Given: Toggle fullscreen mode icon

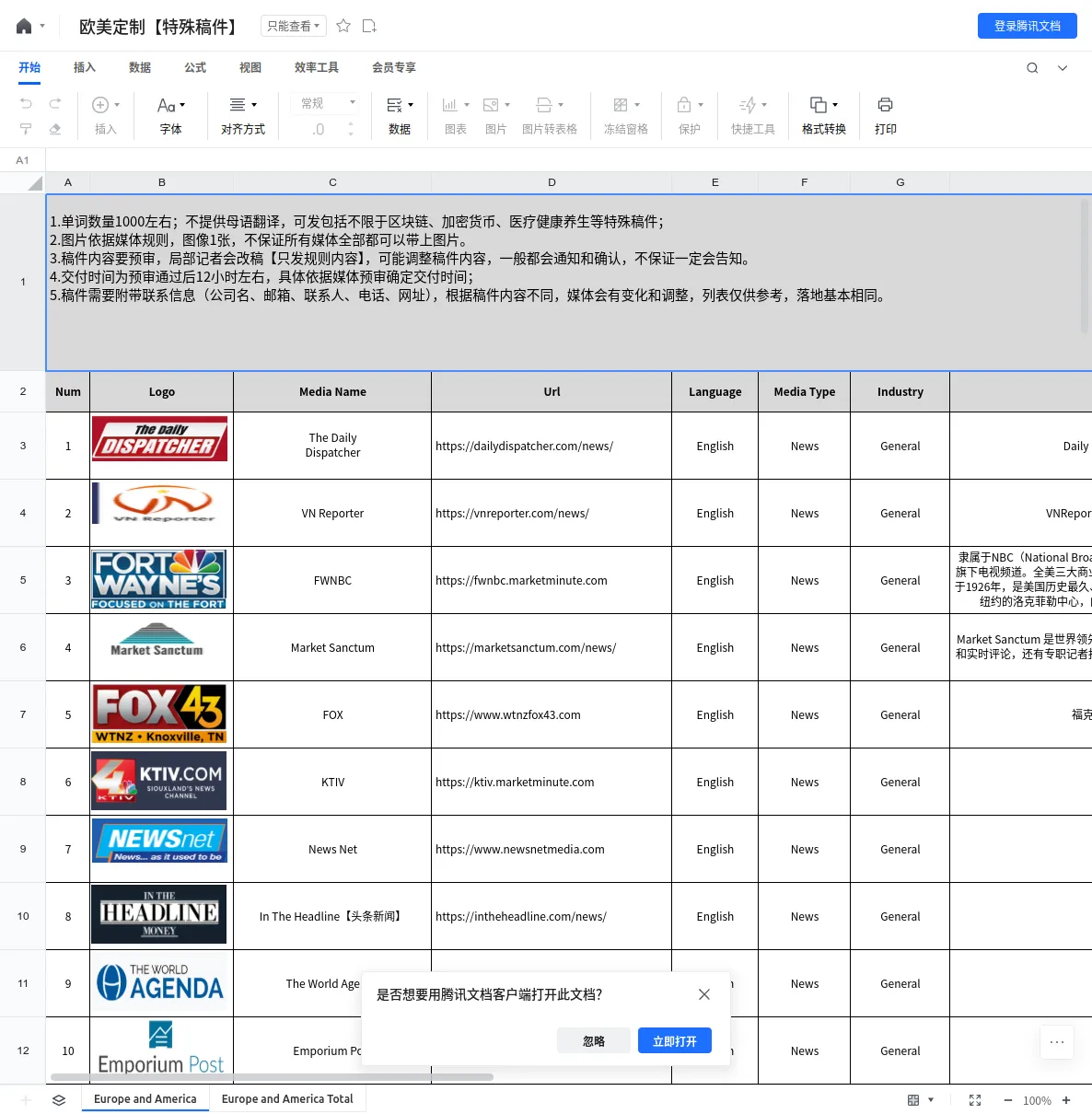Looking at the screenshot, I should tap(975, 1100).
